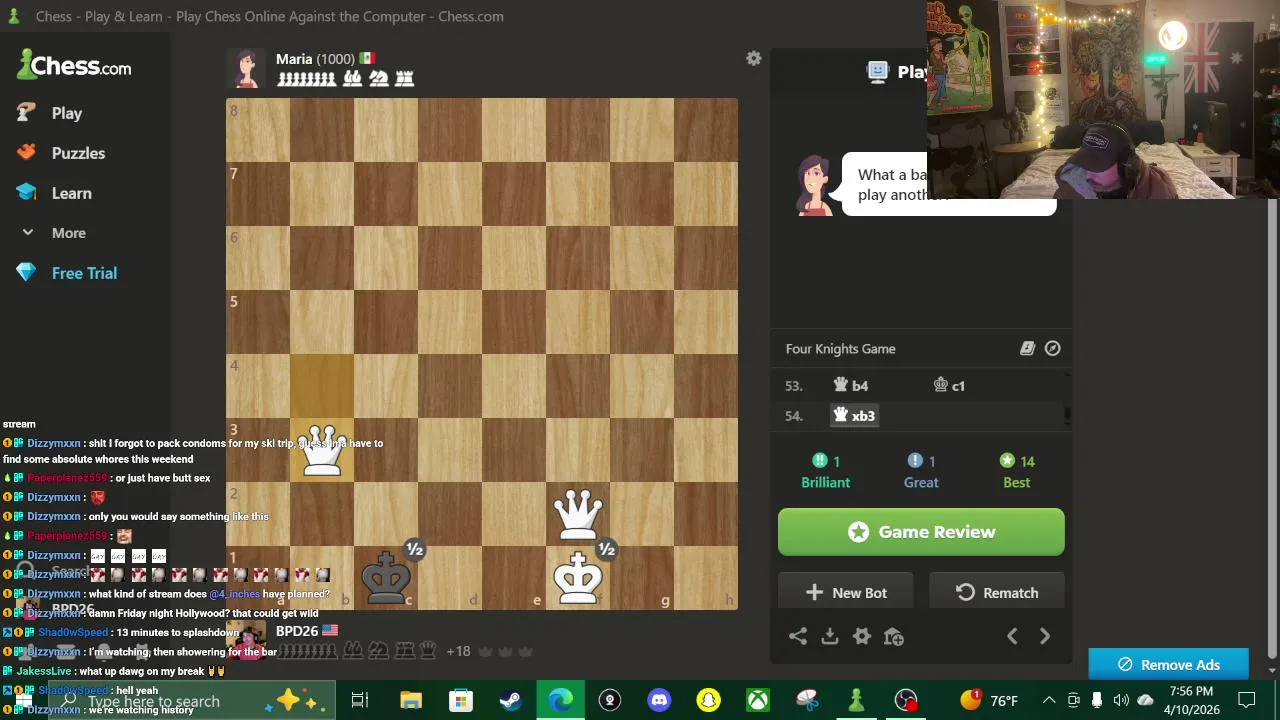
Task: Open Discord from the taskbar
Action: 659,700
